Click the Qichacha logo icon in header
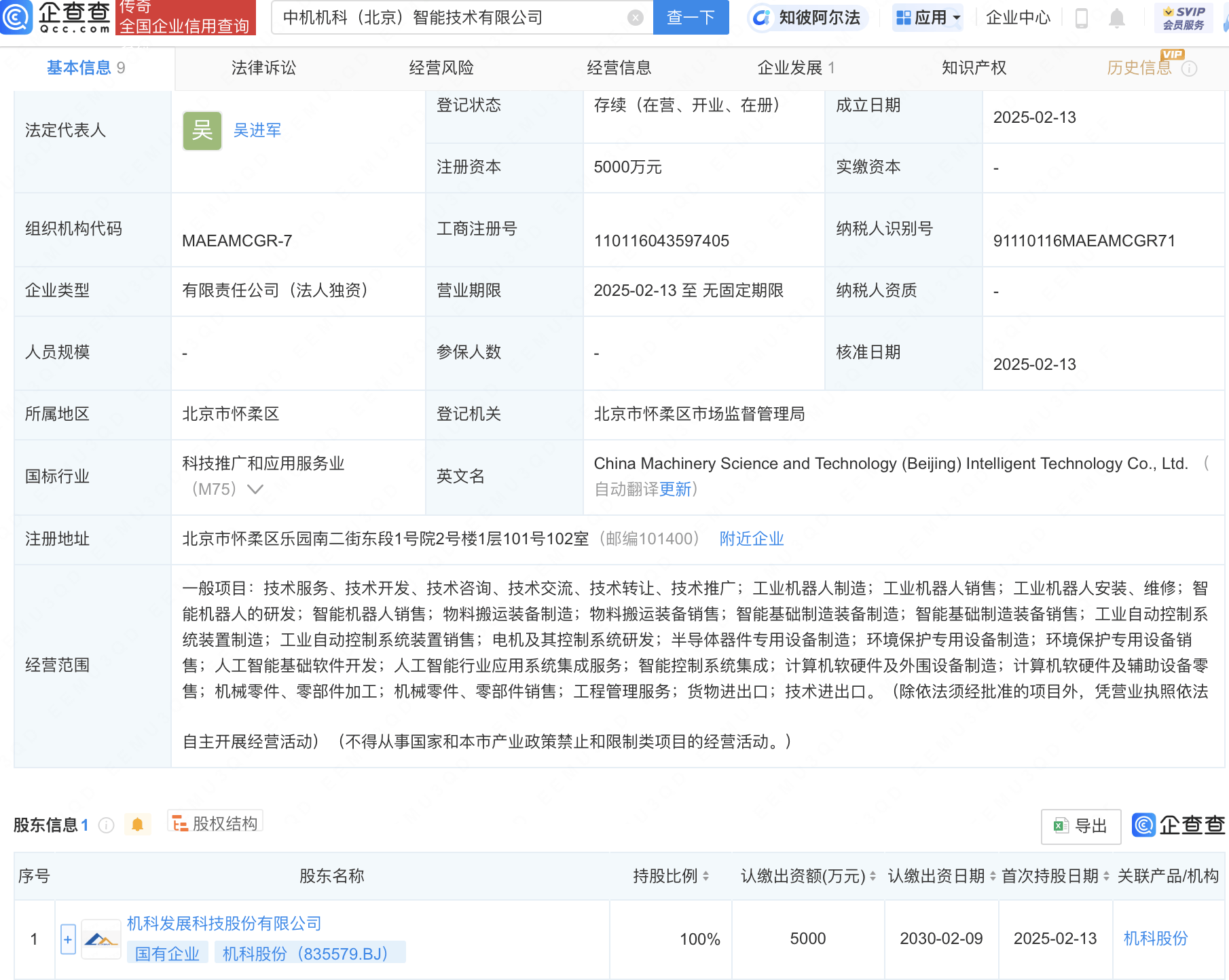 pos(16,17)
